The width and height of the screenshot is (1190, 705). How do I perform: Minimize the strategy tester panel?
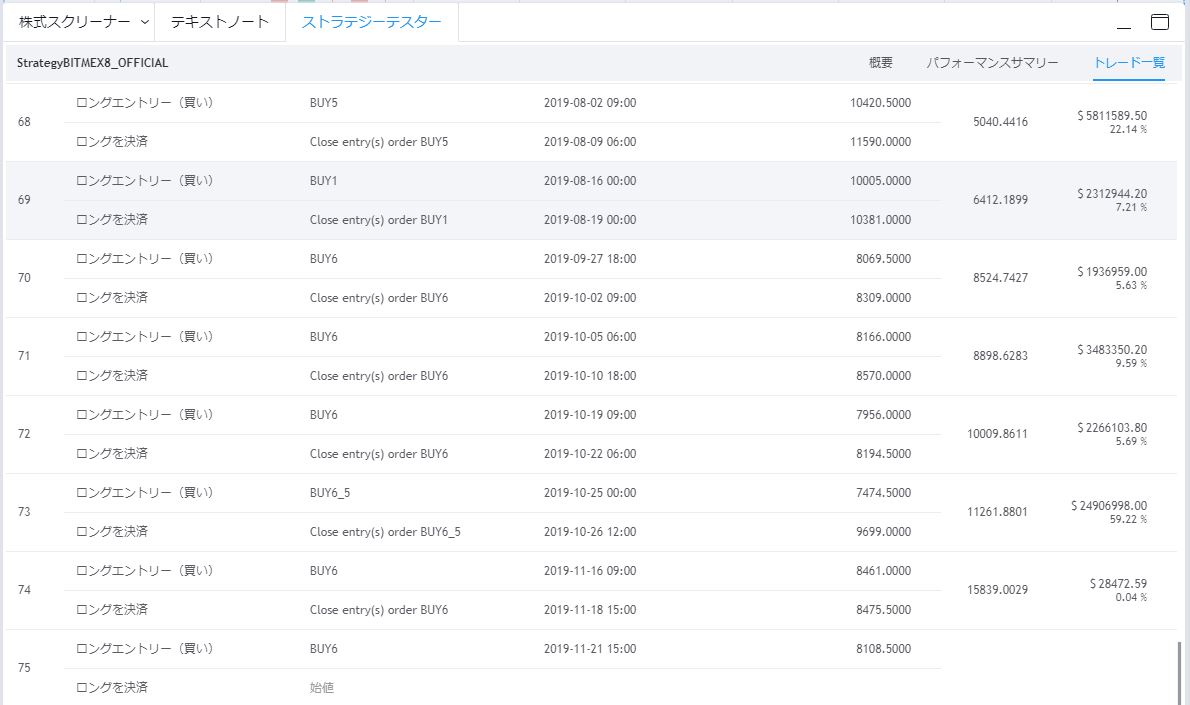point(1124,23)
